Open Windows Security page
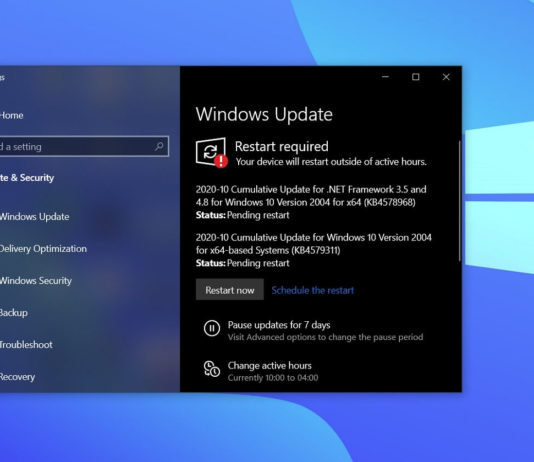Image resolution: width=534 pixels, height=462 pixels. coord(36,281)
